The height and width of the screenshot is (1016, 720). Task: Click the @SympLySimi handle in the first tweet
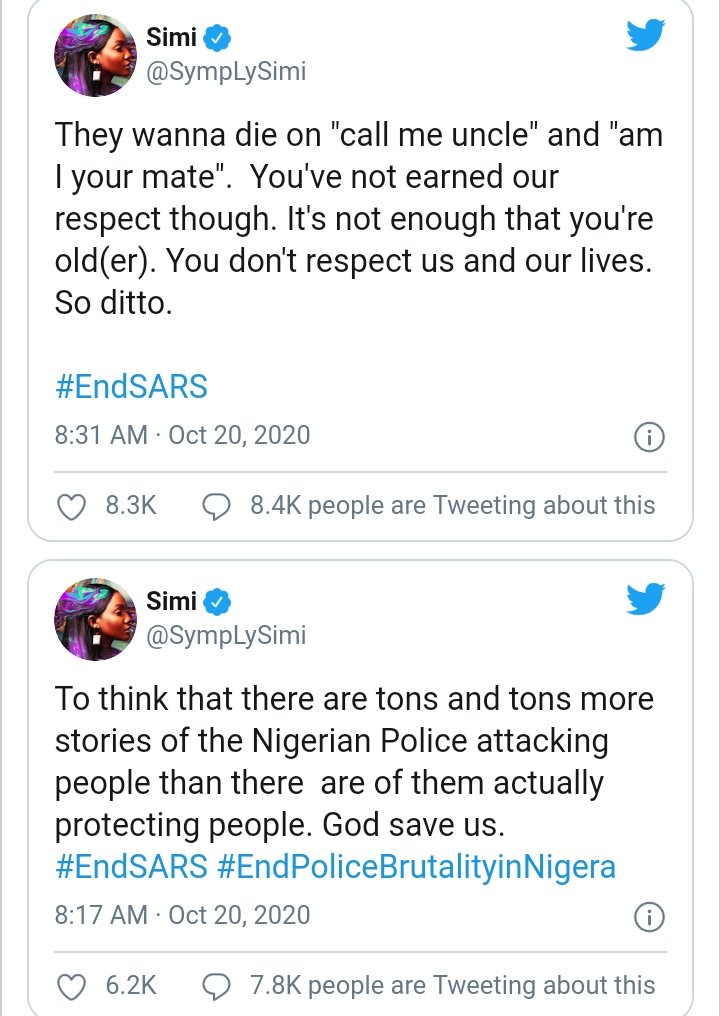click(226, 73)
